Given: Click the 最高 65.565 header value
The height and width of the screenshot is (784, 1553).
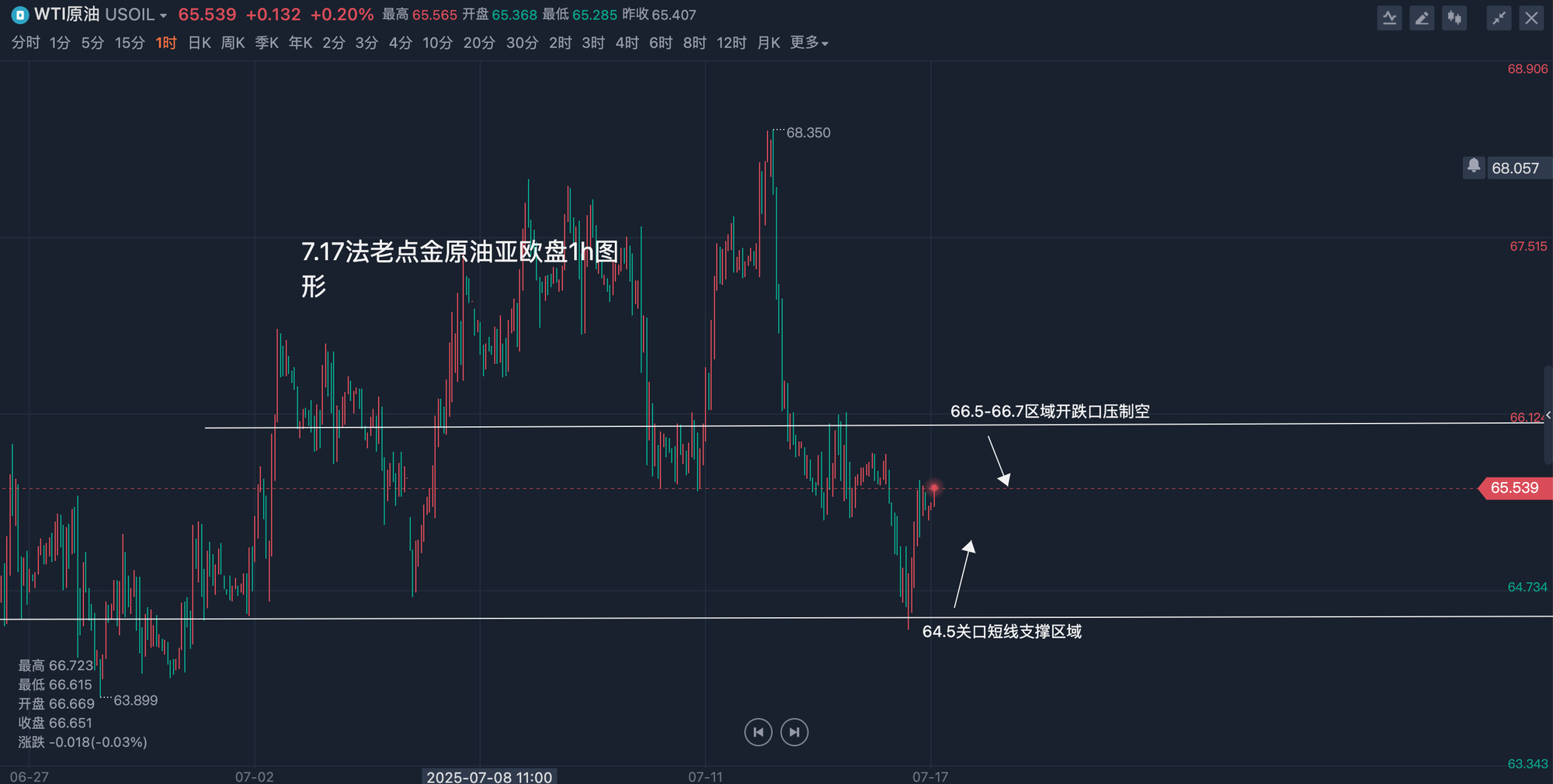Looking at the screenshot, I should click(x=419, y=15).
